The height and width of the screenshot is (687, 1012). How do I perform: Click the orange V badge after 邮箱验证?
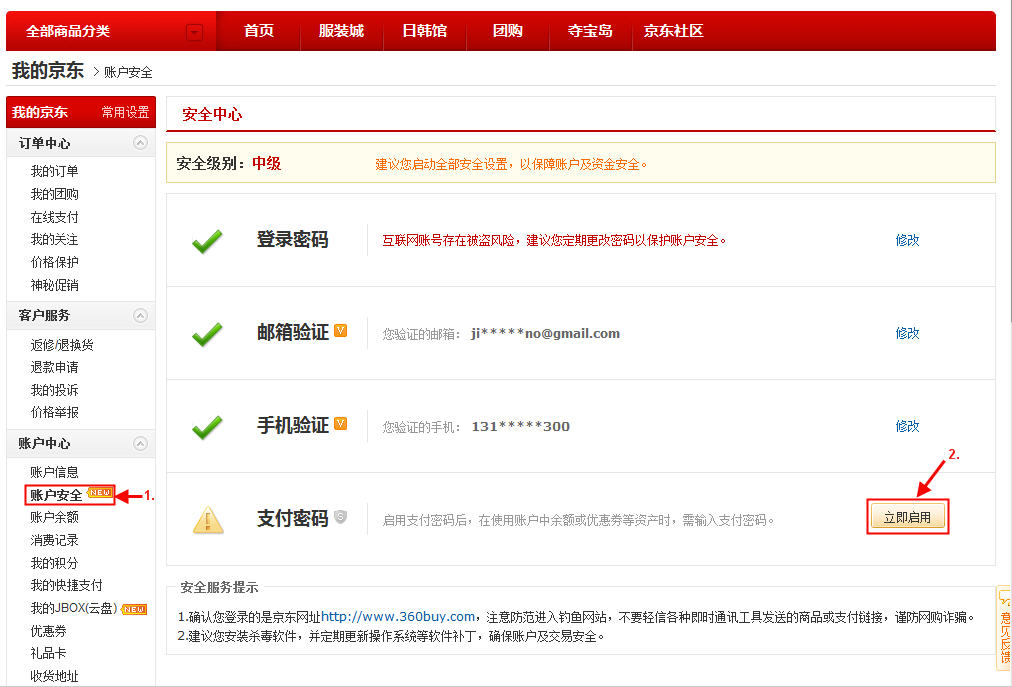(341, 331)
